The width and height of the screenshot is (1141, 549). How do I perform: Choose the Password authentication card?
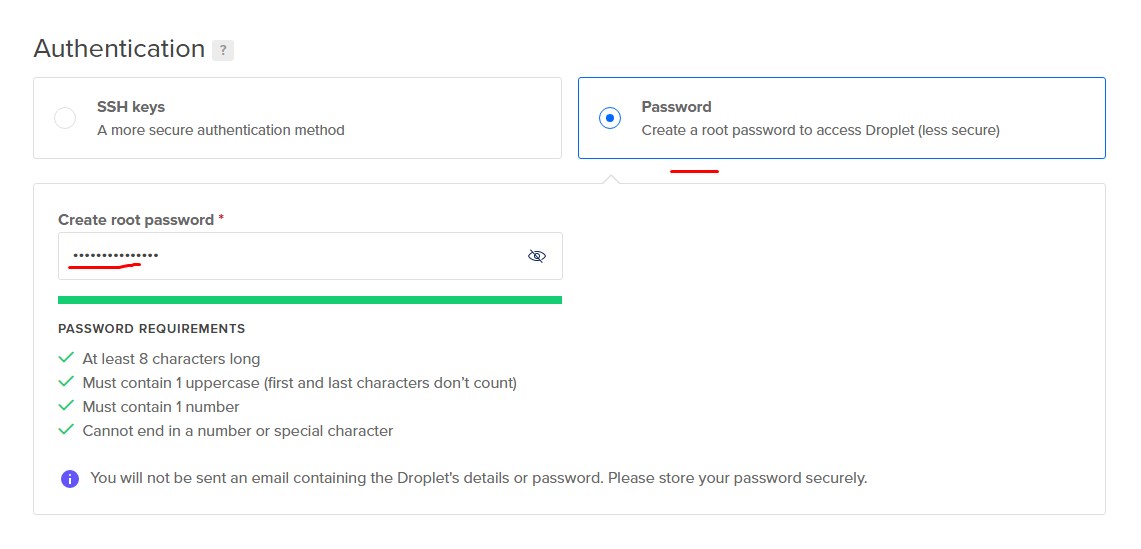842,118
